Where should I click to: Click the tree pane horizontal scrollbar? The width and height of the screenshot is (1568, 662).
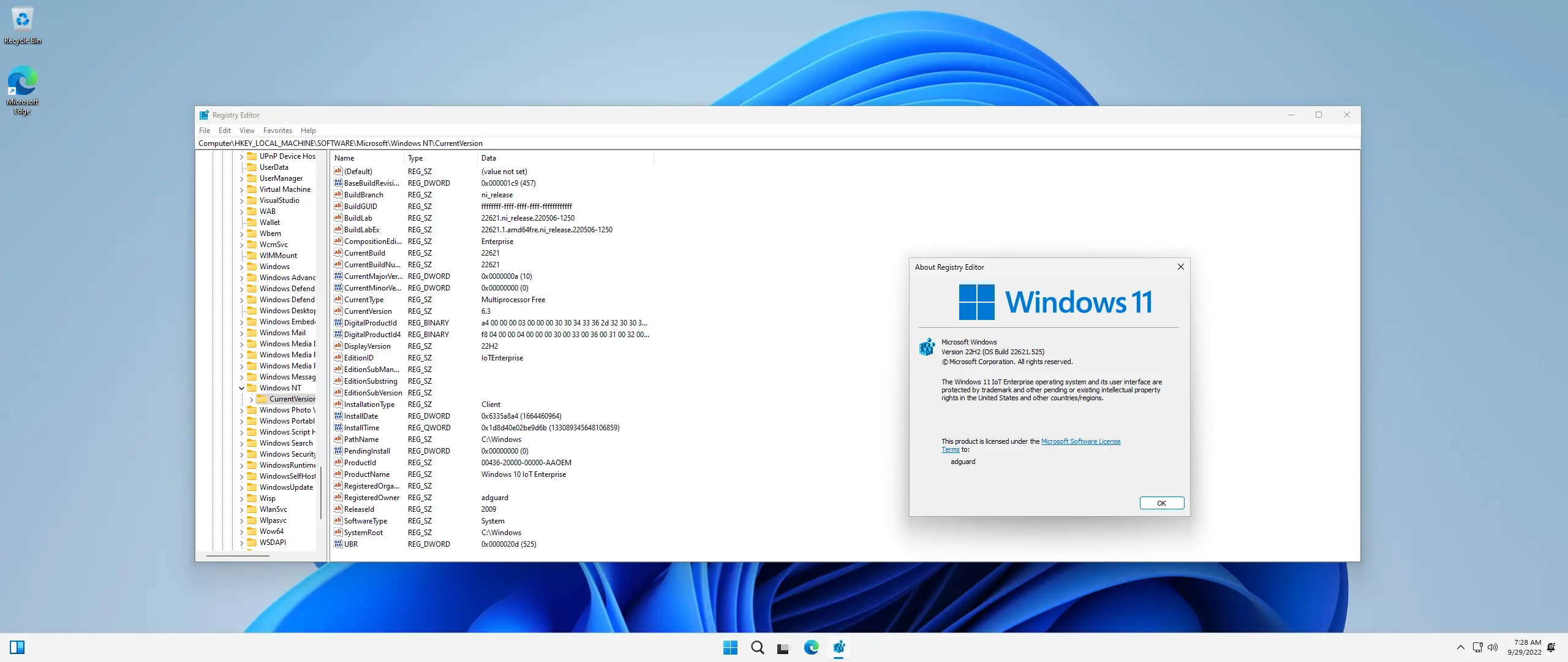238,556
